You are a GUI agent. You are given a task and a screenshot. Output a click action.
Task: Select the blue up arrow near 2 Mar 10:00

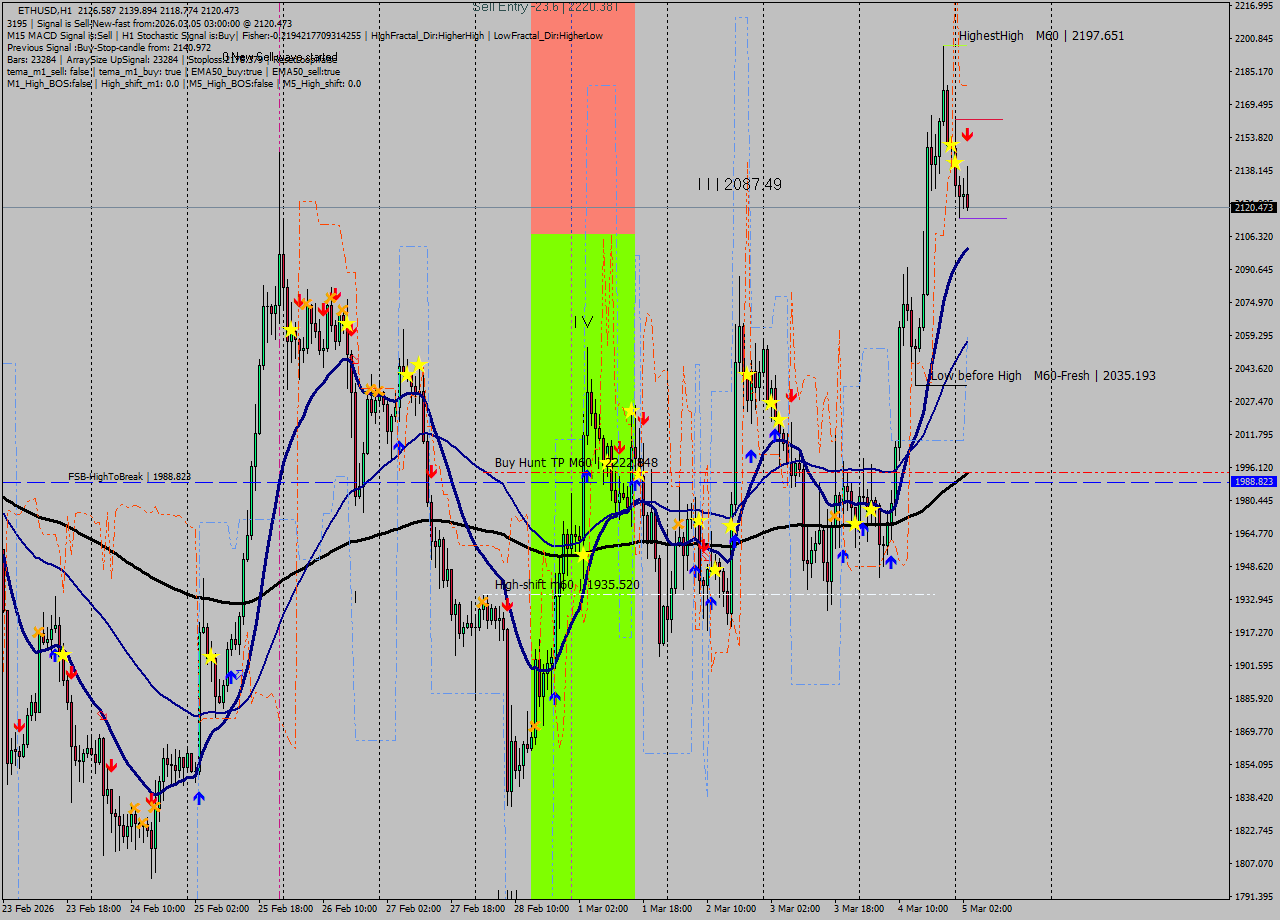(734, 543)
